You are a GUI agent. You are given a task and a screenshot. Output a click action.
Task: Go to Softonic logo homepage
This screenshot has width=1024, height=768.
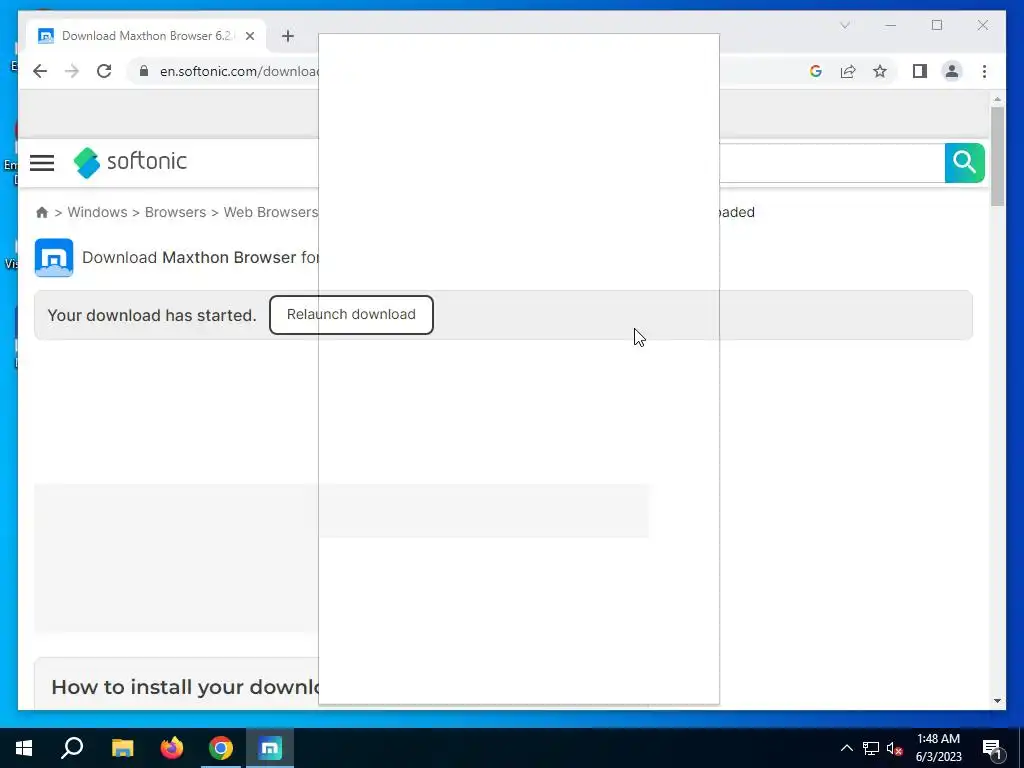pyautogui.click(x=130, y=162)
